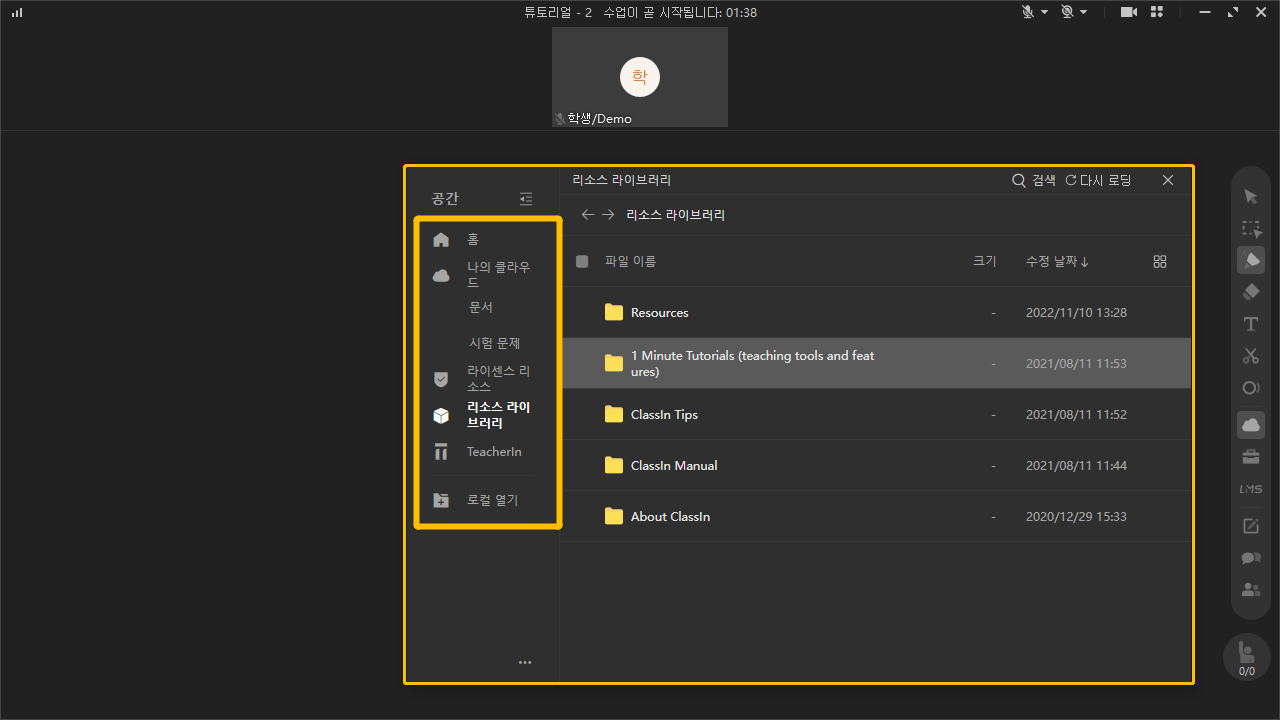Click 로컬 열기 to open local file
1280x720 pixels.
[492, 500]
